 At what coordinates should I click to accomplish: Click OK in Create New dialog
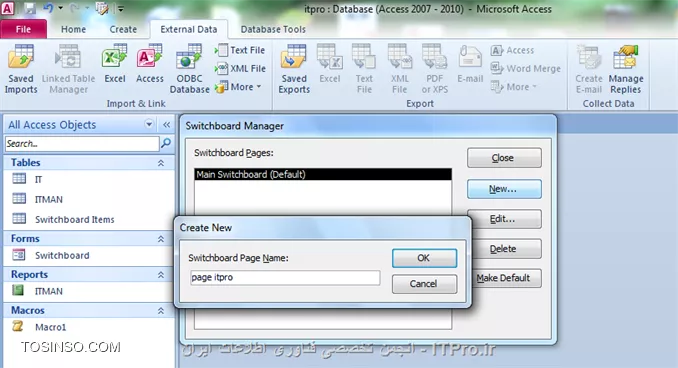pos(424,258)
